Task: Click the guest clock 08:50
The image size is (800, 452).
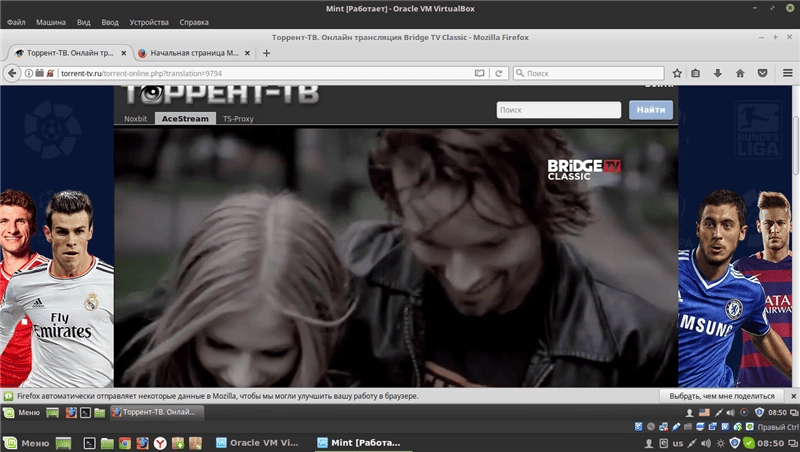Action: click(777, 412)
